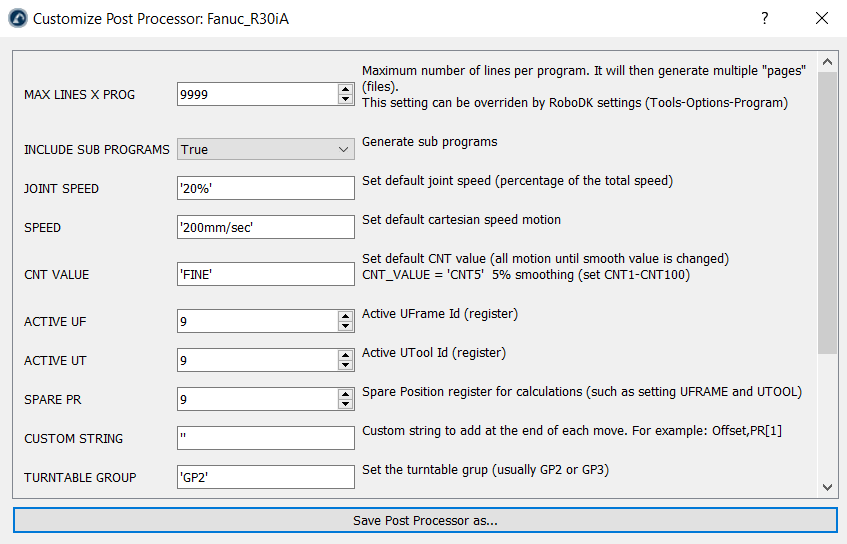847x544 pixels.
Task: Open INCLUDE SUB PROGRAMS dropdown
Action: [x=265, y=149]
